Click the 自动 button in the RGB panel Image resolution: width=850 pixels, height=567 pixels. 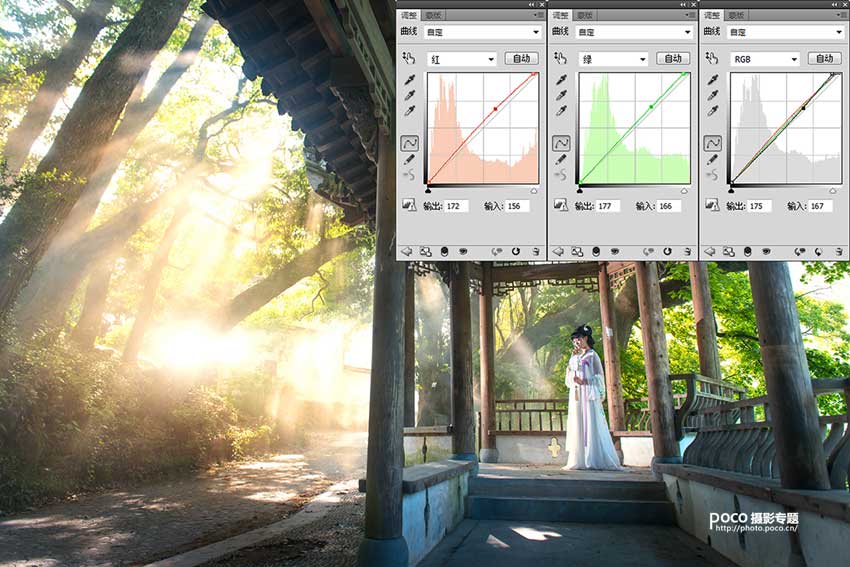point(825,59)
